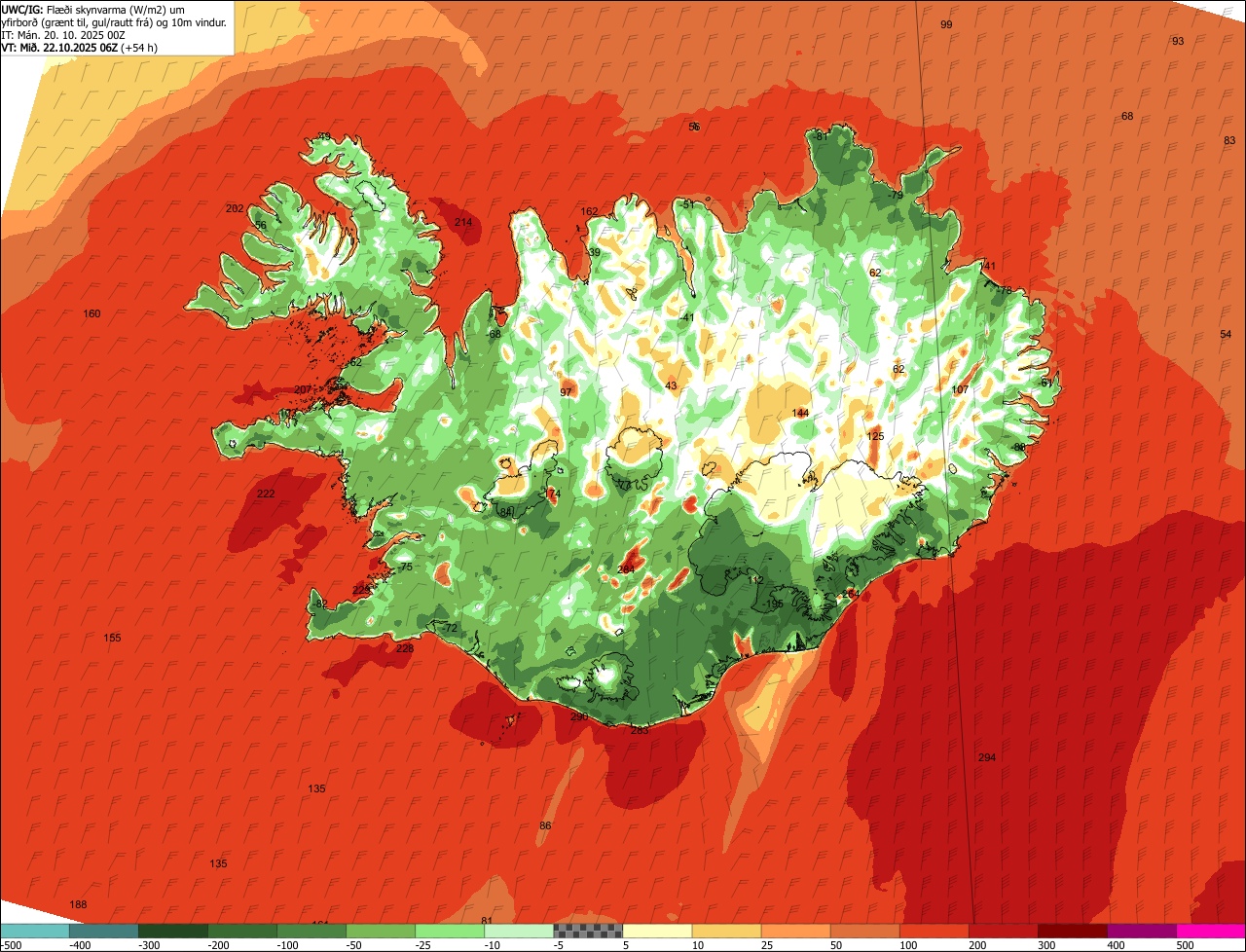Screen dimensions: 1246x952
Task: Click the red-orange swatch between 100 and 200
Action: [934, 932]
